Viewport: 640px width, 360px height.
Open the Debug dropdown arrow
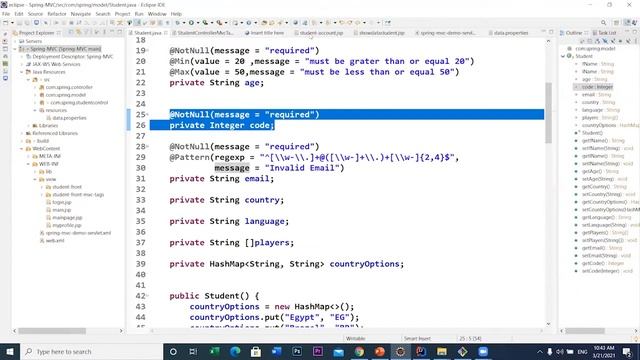pyautogui.click(x=184, y=23)
